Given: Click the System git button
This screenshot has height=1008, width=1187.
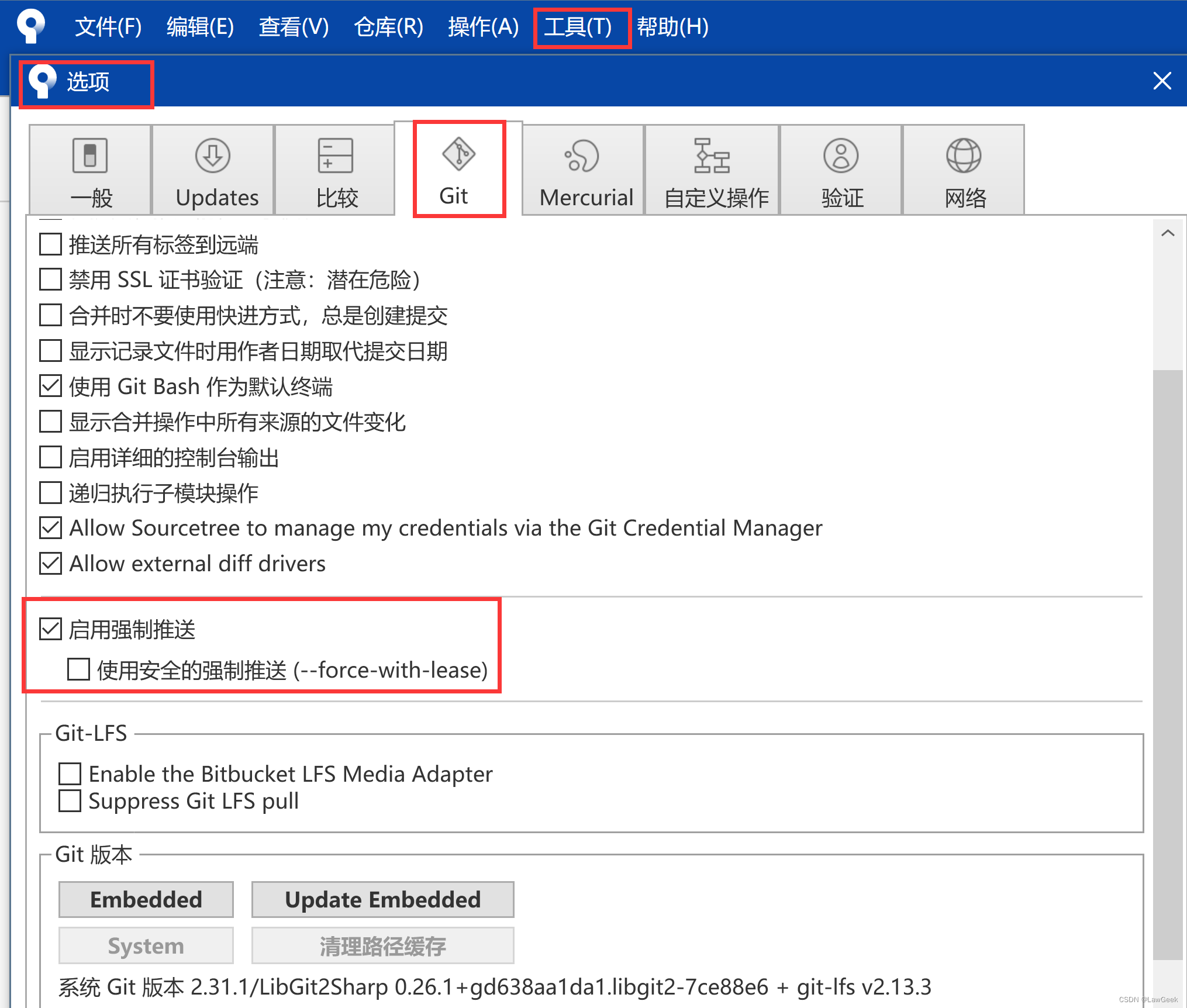Looking at the screenshot, I should pyautogui.click(x=146, y=945).
